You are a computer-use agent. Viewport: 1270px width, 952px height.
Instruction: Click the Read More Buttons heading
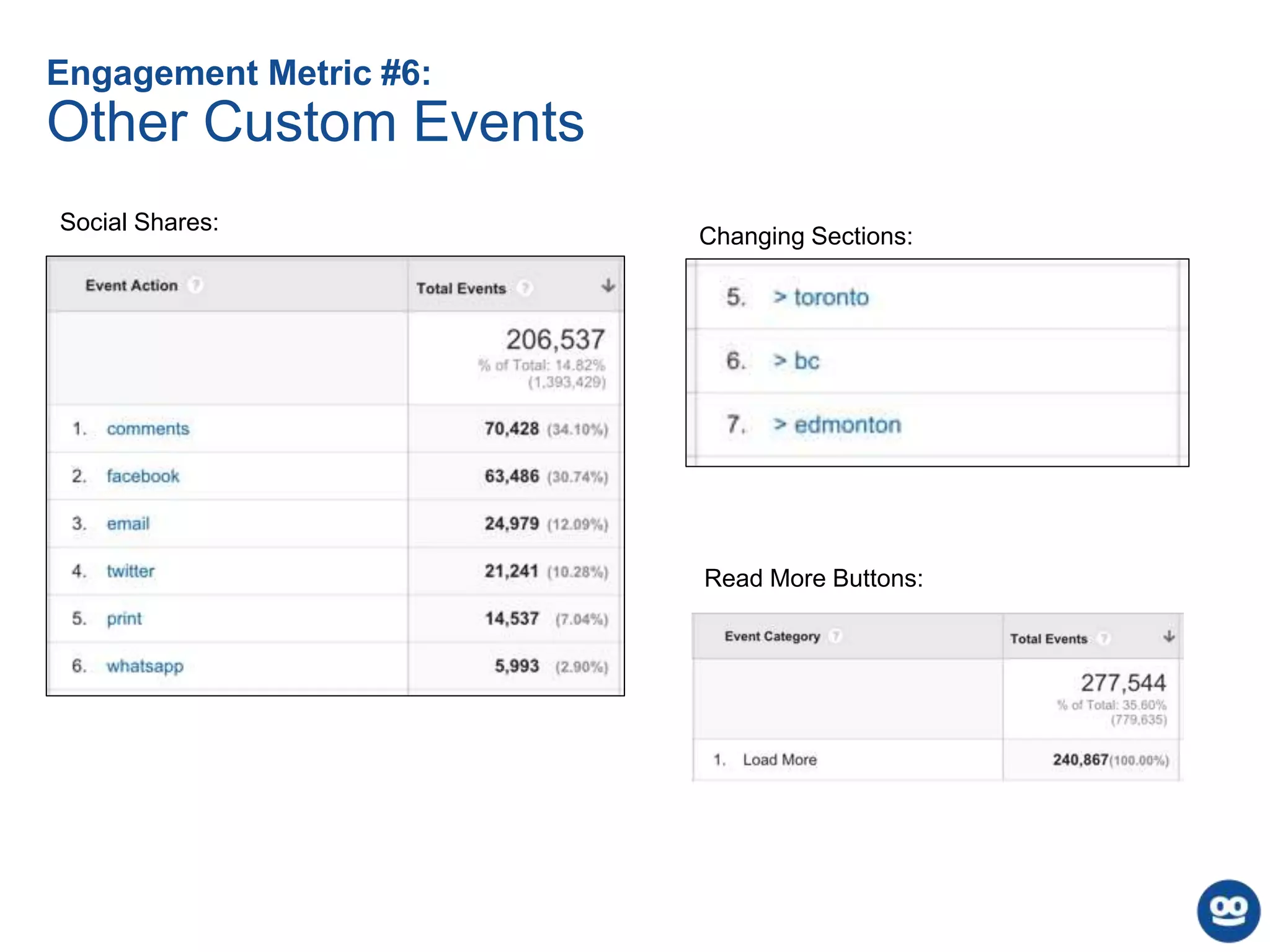click(x=814, y=578)
